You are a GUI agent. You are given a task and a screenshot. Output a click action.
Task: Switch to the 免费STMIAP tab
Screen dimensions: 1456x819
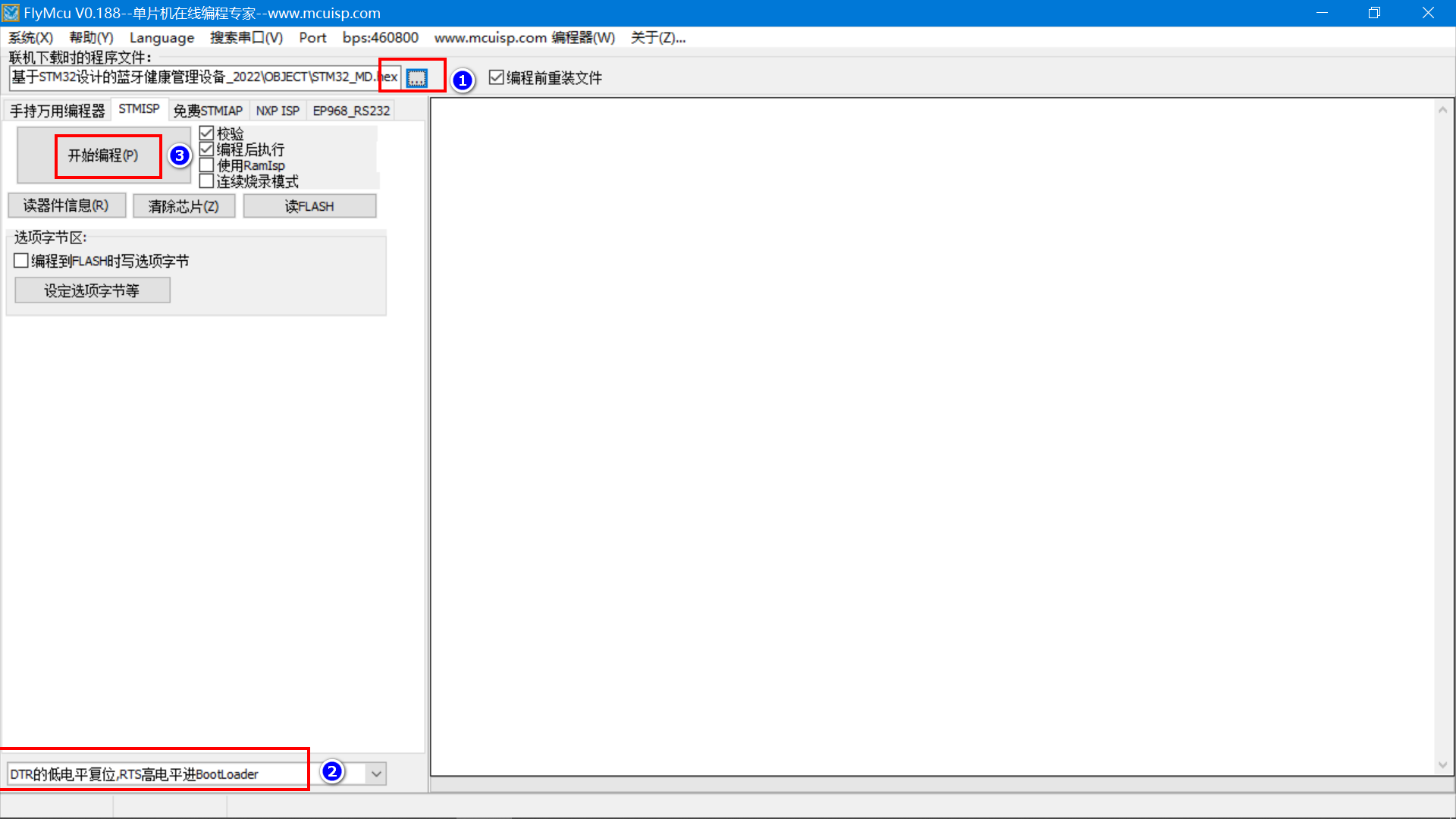pos(209,110)
